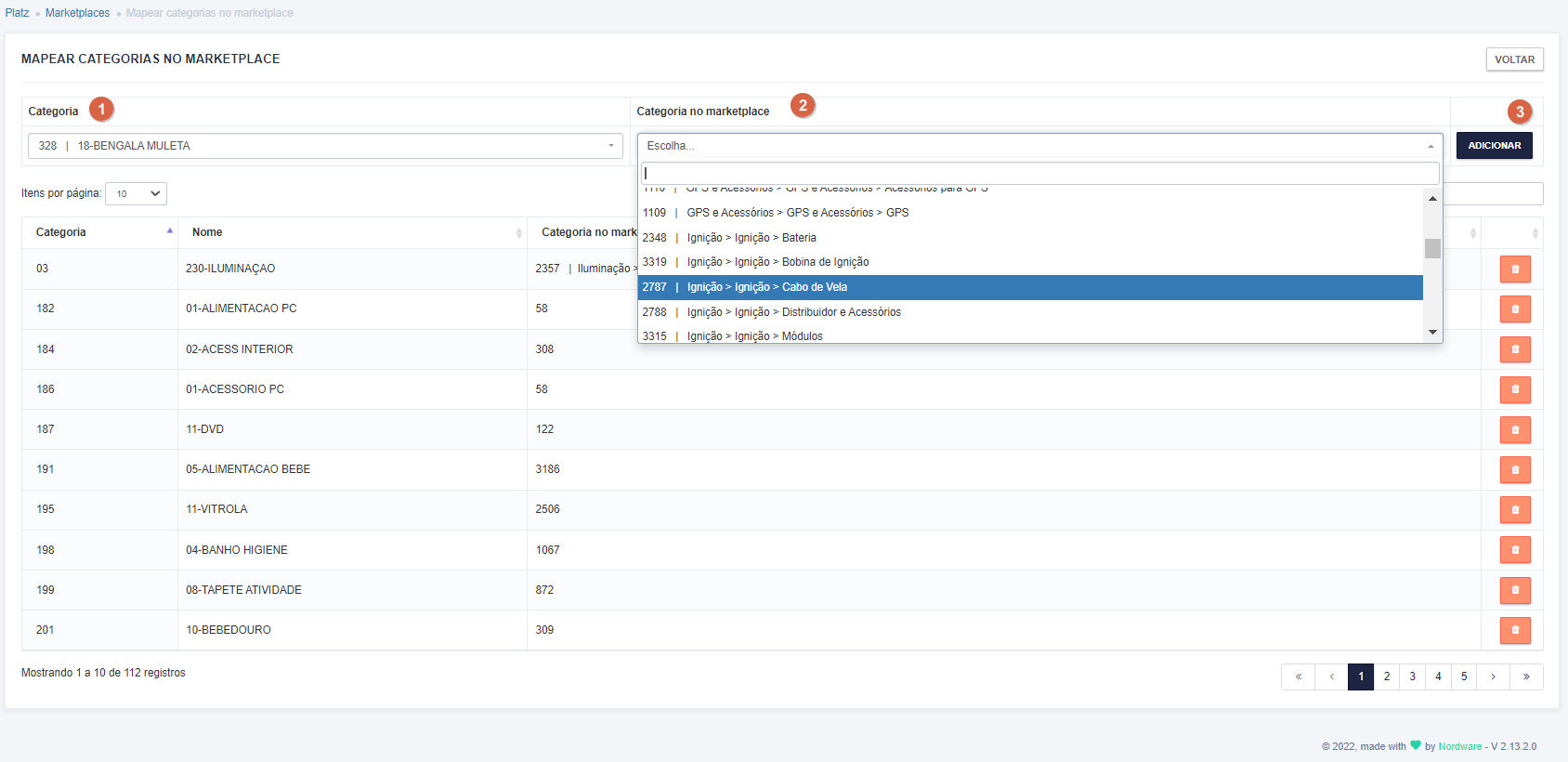Click the ADICIONAR button
Screen dimensions: 1568x762
[1494, 146]
